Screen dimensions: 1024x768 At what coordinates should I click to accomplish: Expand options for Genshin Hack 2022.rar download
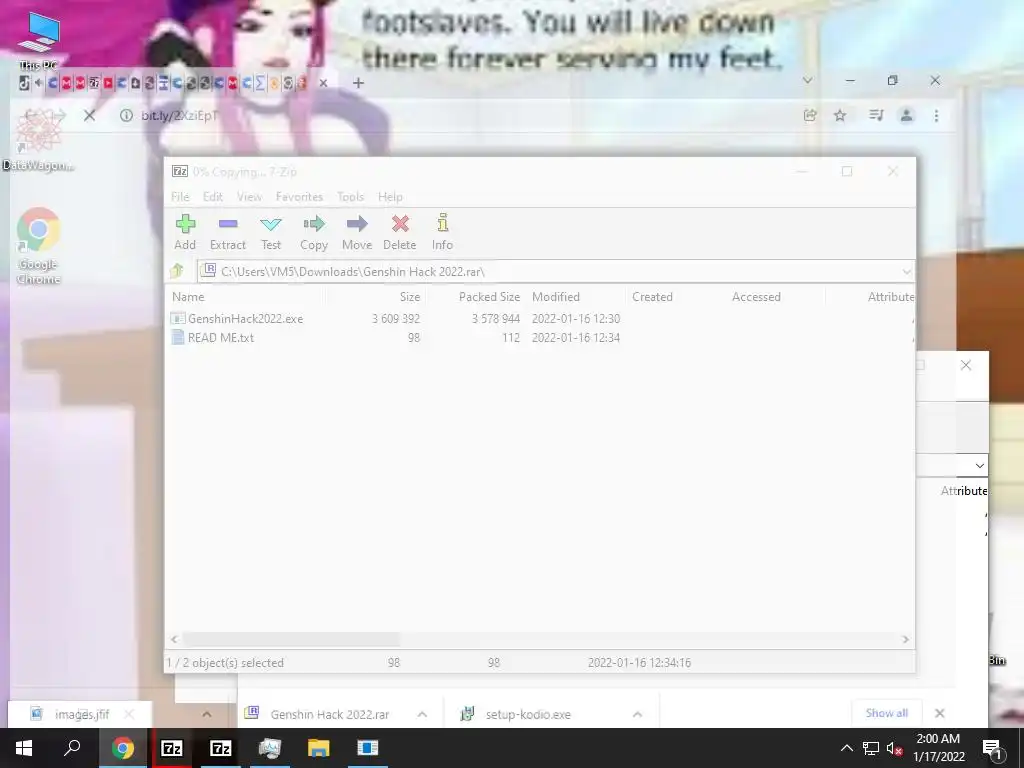(x=422, y=714)
